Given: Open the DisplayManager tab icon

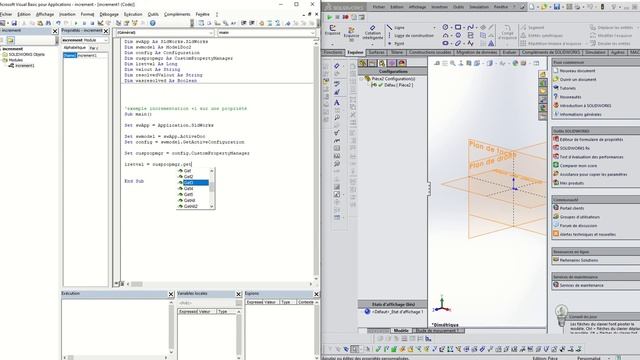Looking at the screenshot, I should (x=402, y=63).
